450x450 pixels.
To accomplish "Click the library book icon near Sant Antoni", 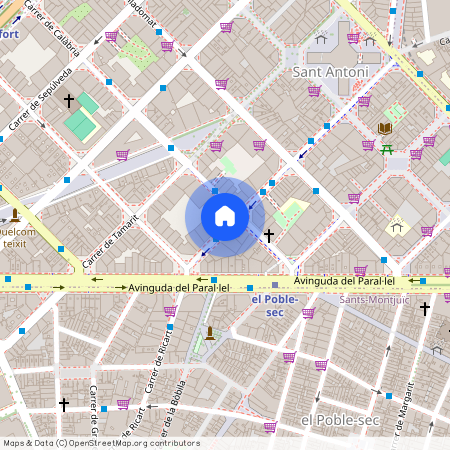I will point(384,128).
